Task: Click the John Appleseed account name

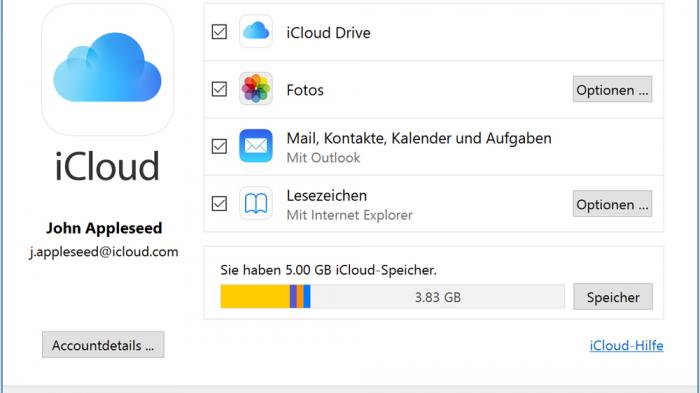Action: 104,228
